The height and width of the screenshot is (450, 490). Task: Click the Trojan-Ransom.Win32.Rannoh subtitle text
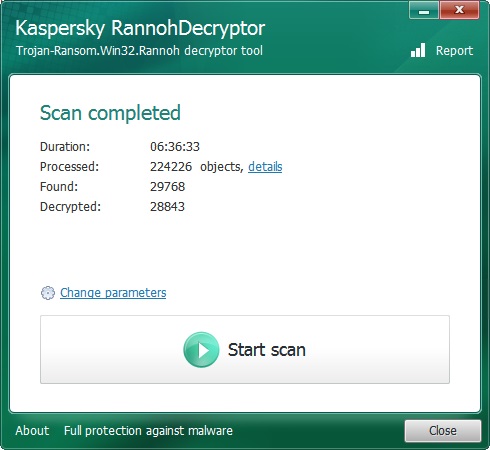(x=139, y=51)
